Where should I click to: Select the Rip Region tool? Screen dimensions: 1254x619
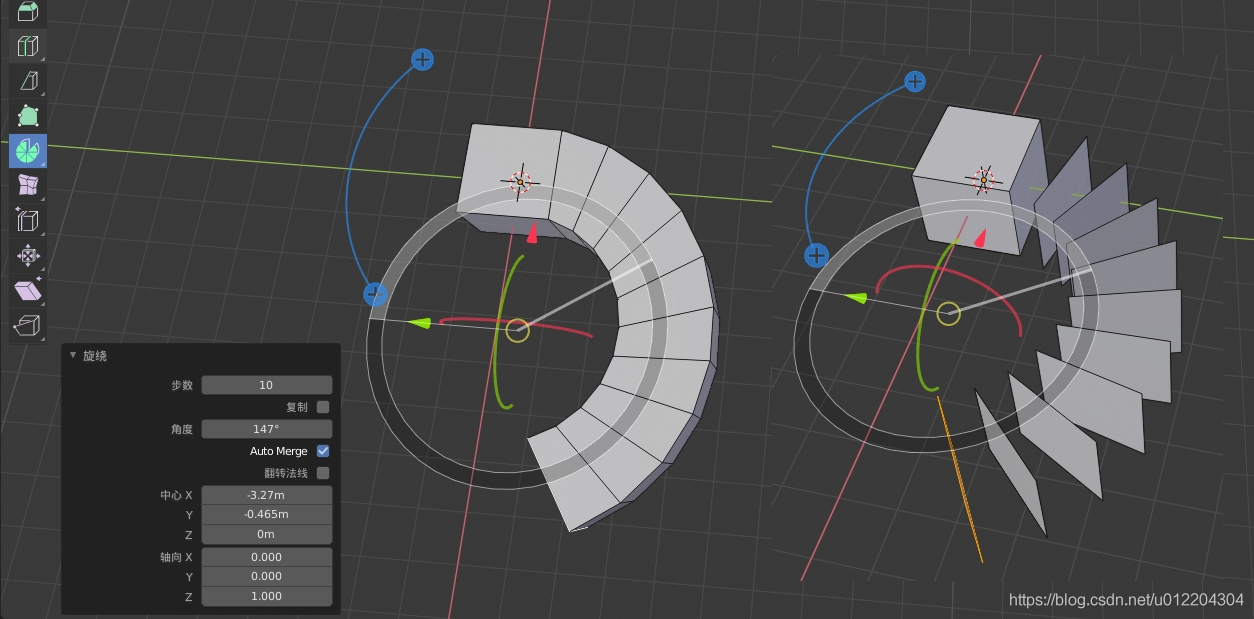28,325
